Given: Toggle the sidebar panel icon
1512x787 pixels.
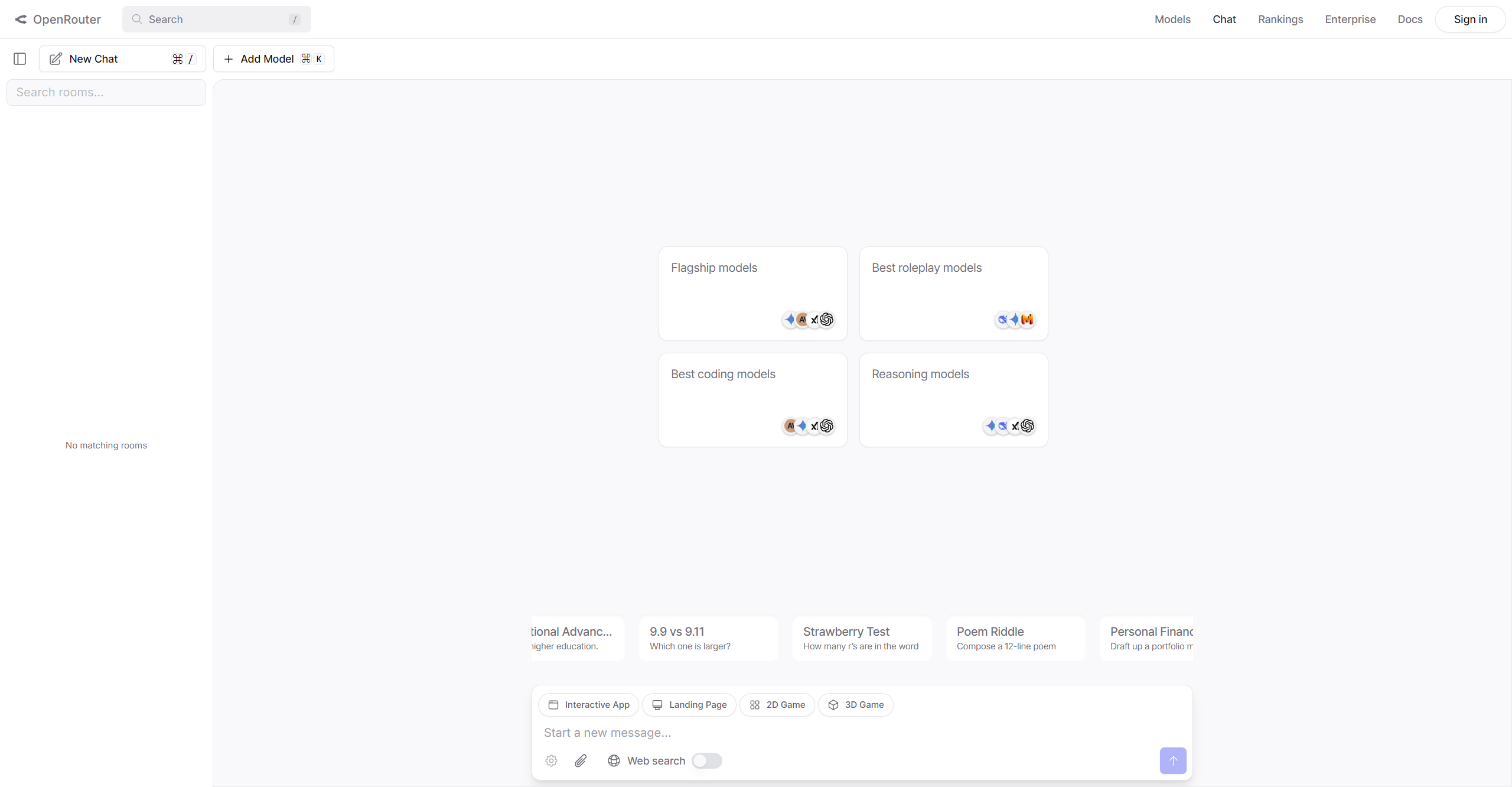Looking at the screenshot, I should (19, 58).
